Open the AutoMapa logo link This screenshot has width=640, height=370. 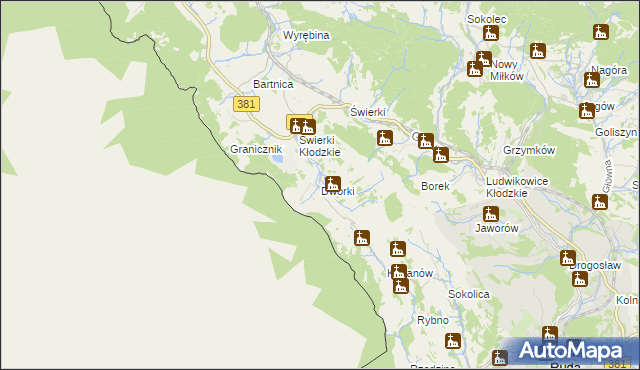pos(570,351)
